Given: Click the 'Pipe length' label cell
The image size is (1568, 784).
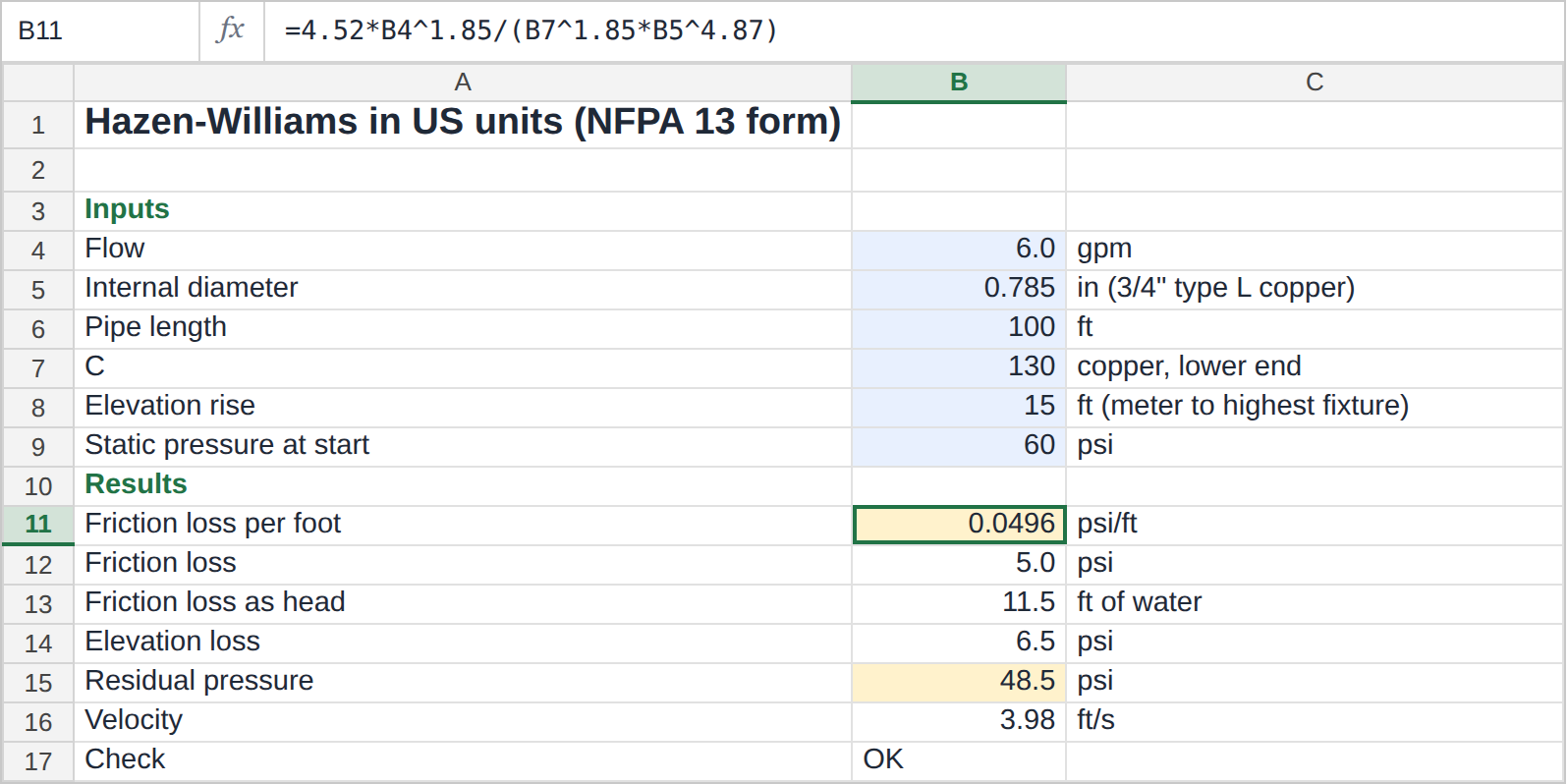Looking at the screenshot, I should pyautogui.click(x=463, y=329).
